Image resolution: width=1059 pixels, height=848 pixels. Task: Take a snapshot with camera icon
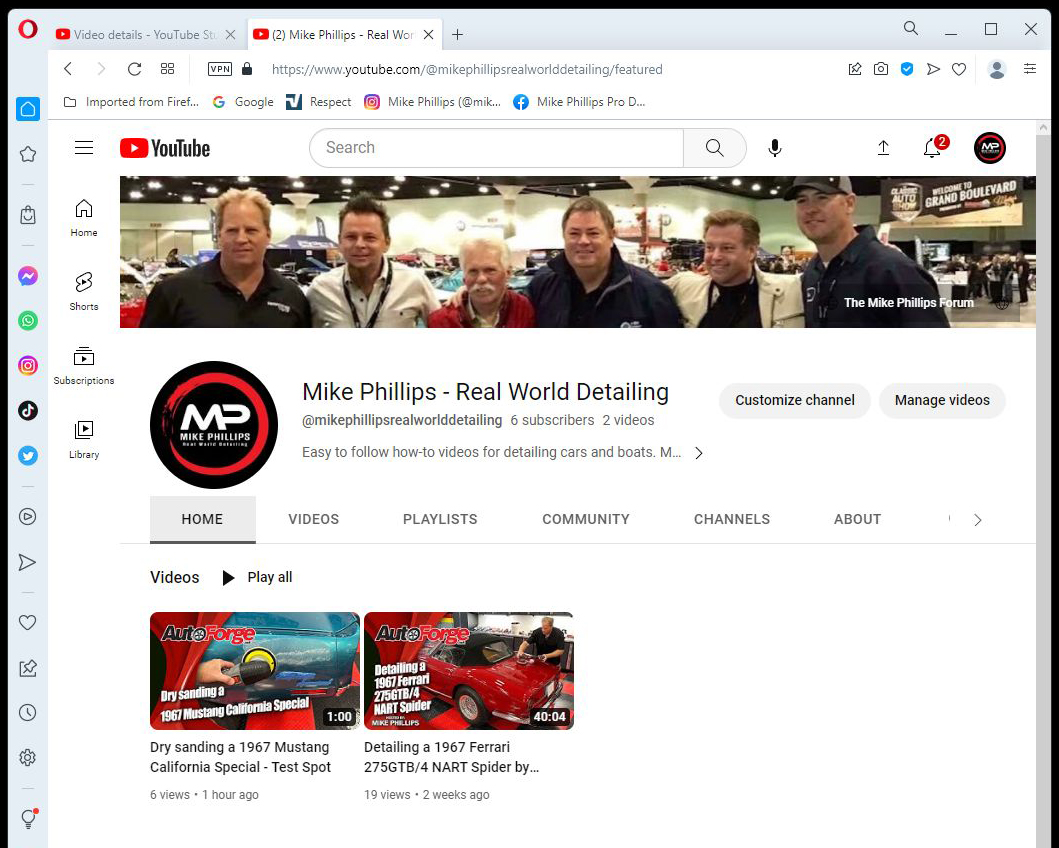point(881,69)
